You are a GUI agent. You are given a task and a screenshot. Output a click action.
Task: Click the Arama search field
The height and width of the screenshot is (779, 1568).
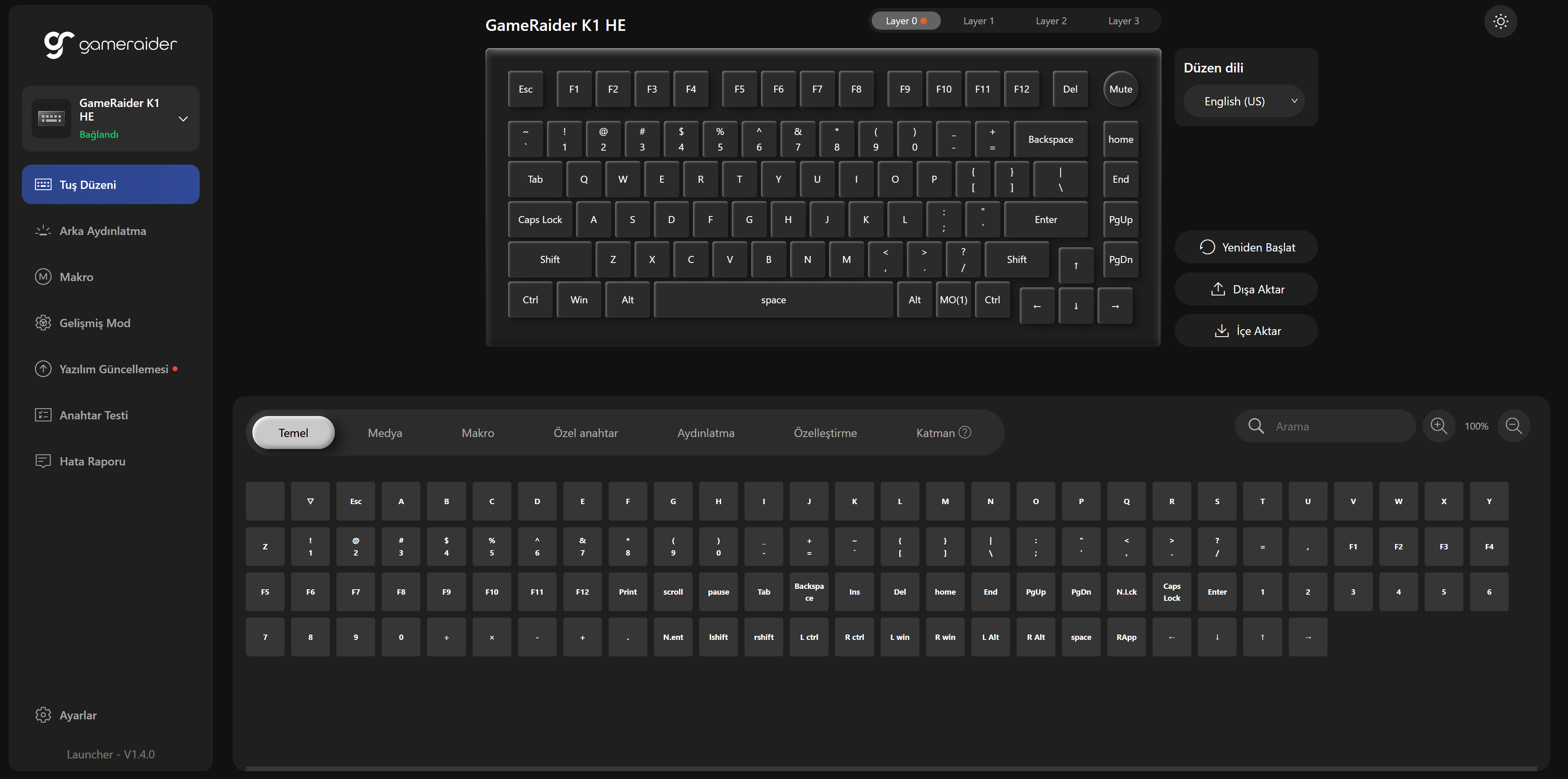pos(1325,426)
